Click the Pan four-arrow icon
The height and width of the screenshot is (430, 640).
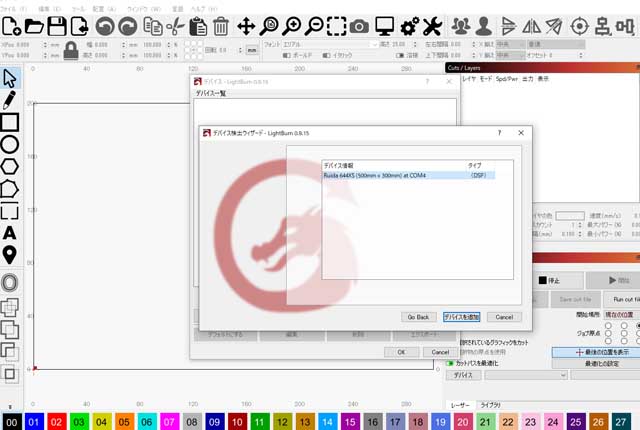(246, 27)
